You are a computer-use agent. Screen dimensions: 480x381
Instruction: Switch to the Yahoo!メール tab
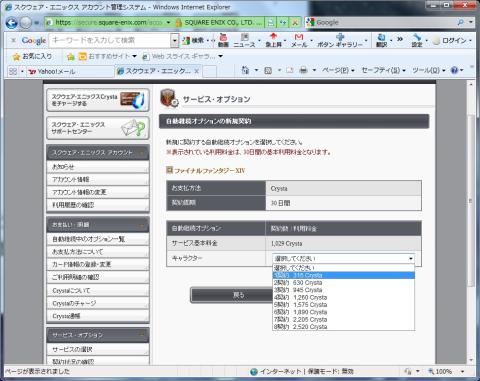tap(70, 71)
